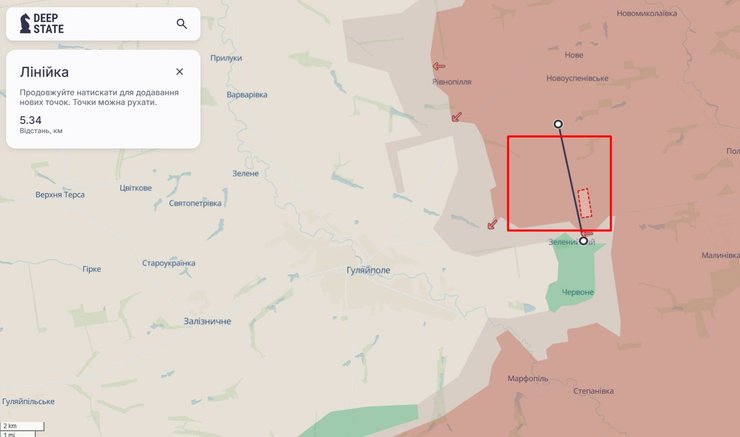Click the Червоне green zone
Viewport: 740px width, 437px height.
[x=577, y=277]
